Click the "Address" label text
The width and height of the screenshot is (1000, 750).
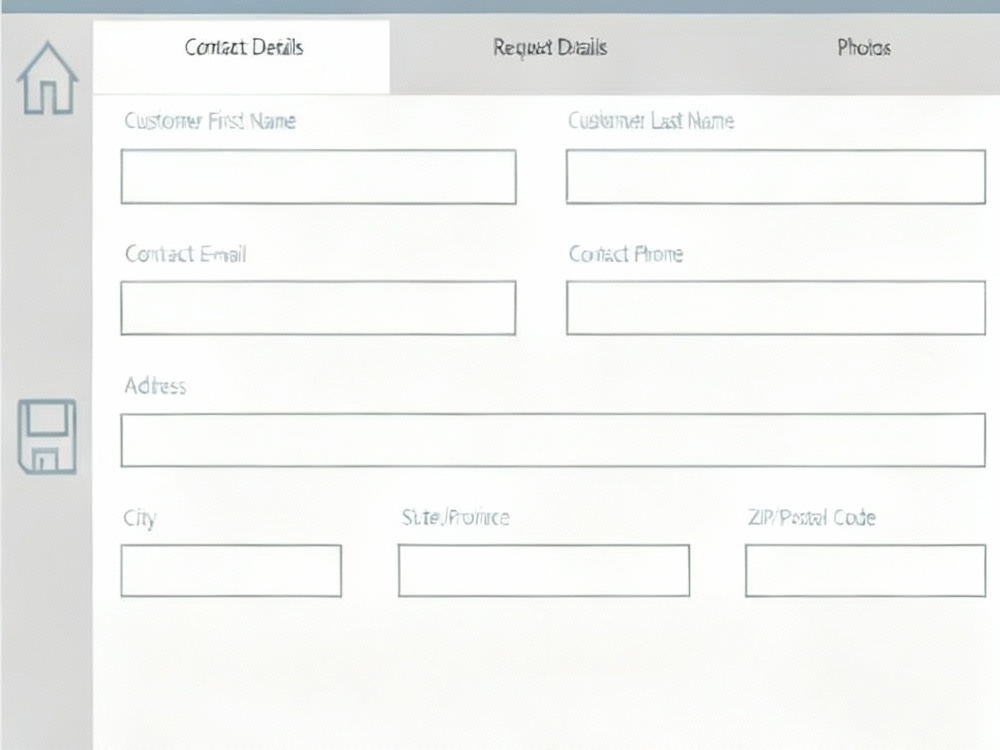[156, 386]
